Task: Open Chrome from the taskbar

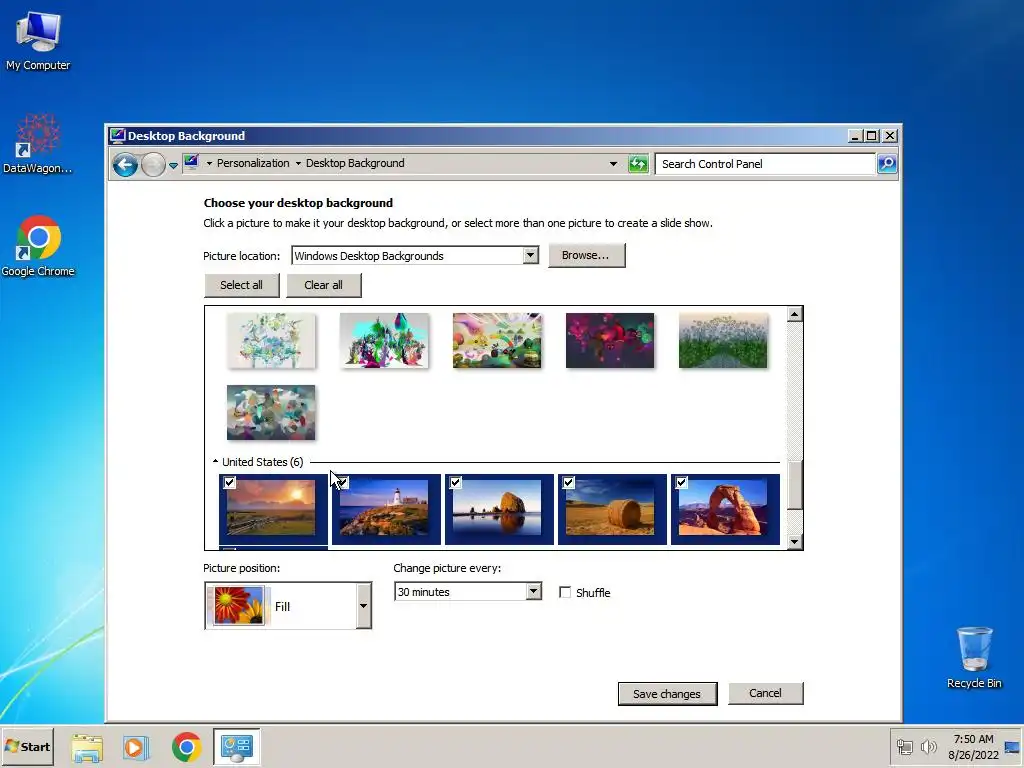Action: point(187,747)
